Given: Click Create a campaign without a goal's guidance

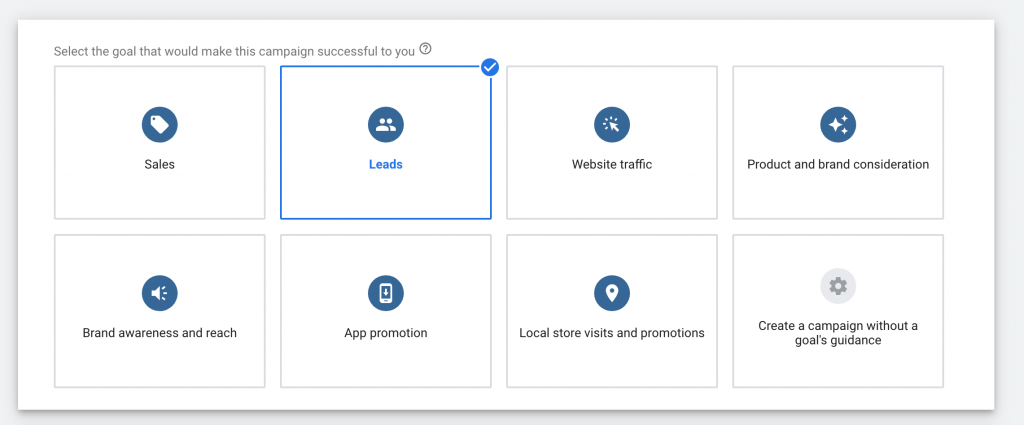Looking at the screenshot, I should (x=838, y=333).
